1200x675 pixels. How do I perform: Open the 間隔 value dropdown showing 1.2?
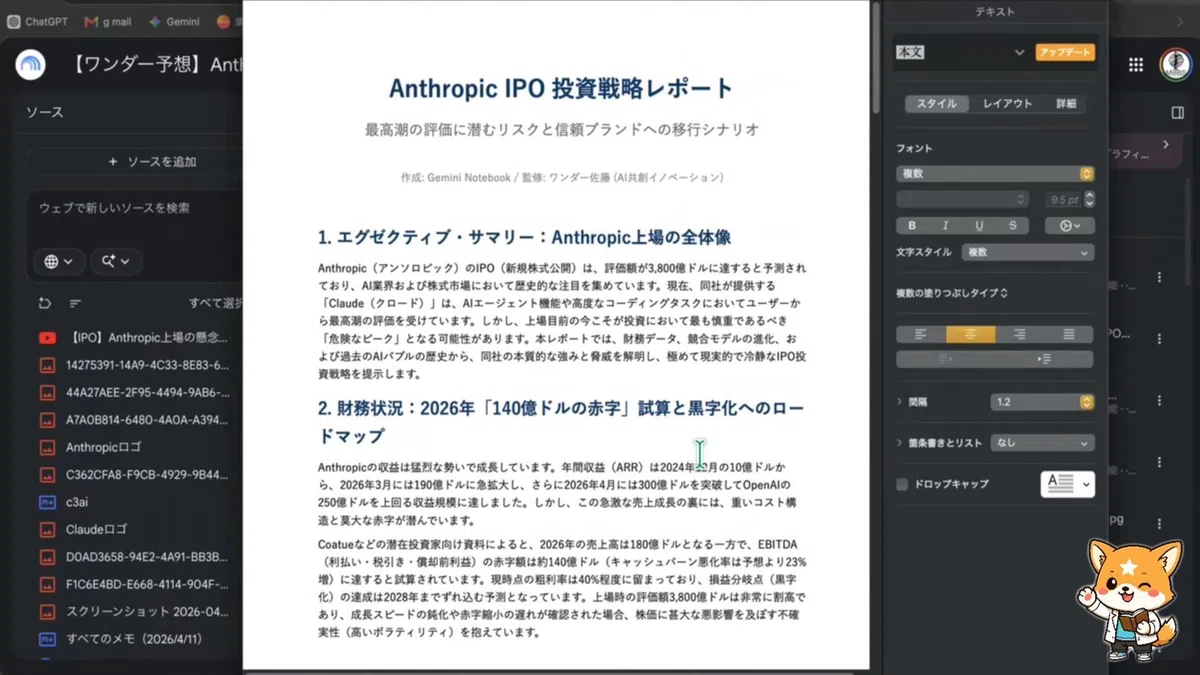(1042, 402)
